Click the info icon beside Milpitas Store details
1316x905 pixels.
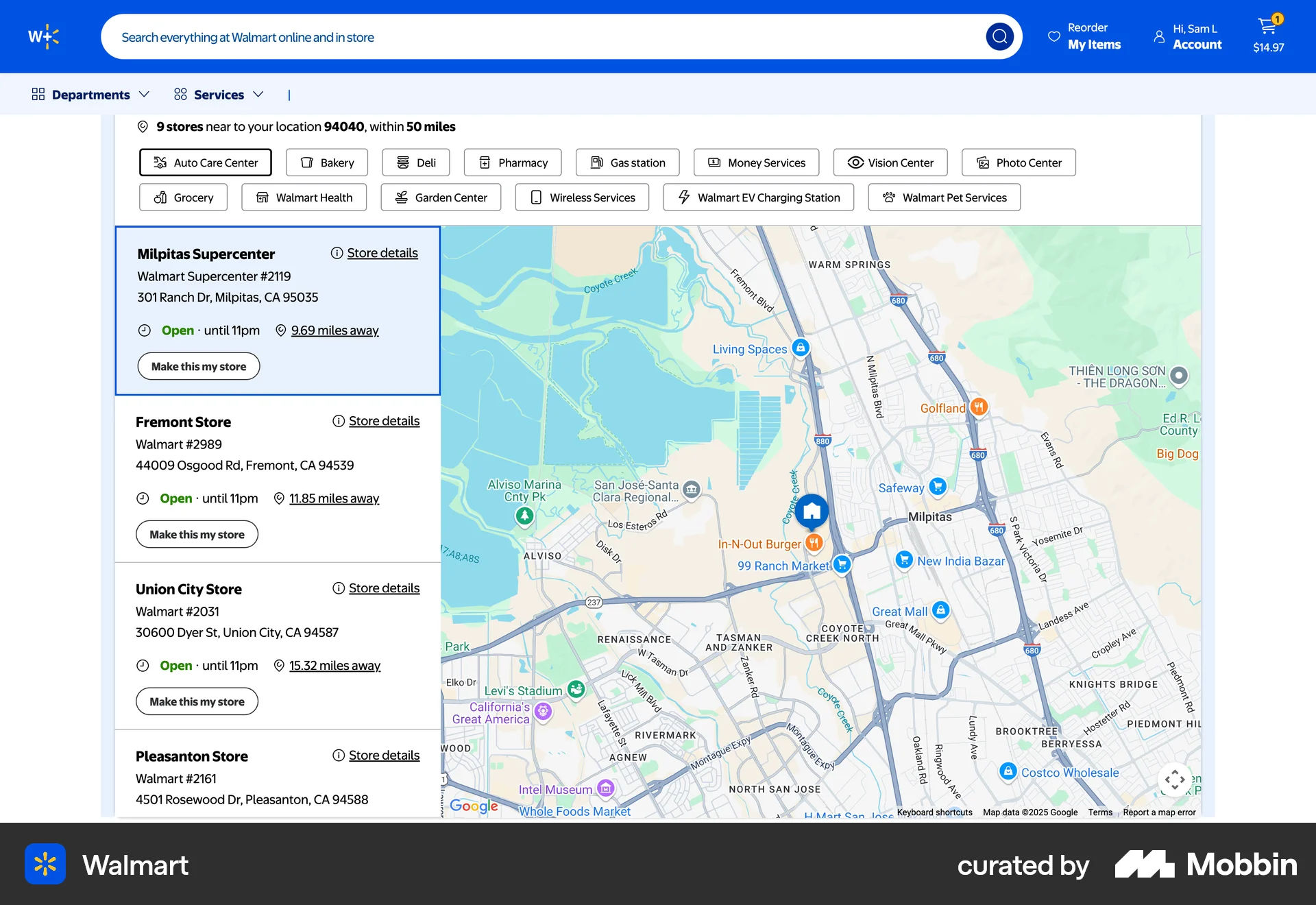pyautogui.click(x=337, y=252)
